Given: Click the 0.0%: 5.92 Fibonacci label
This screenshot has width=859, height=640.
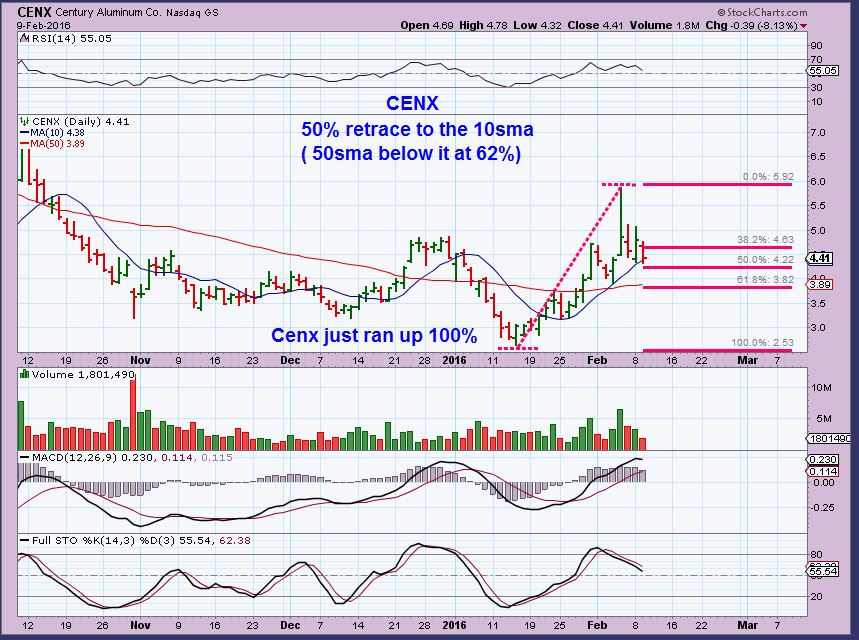Looking at the screenshot, I should [768, 177].
